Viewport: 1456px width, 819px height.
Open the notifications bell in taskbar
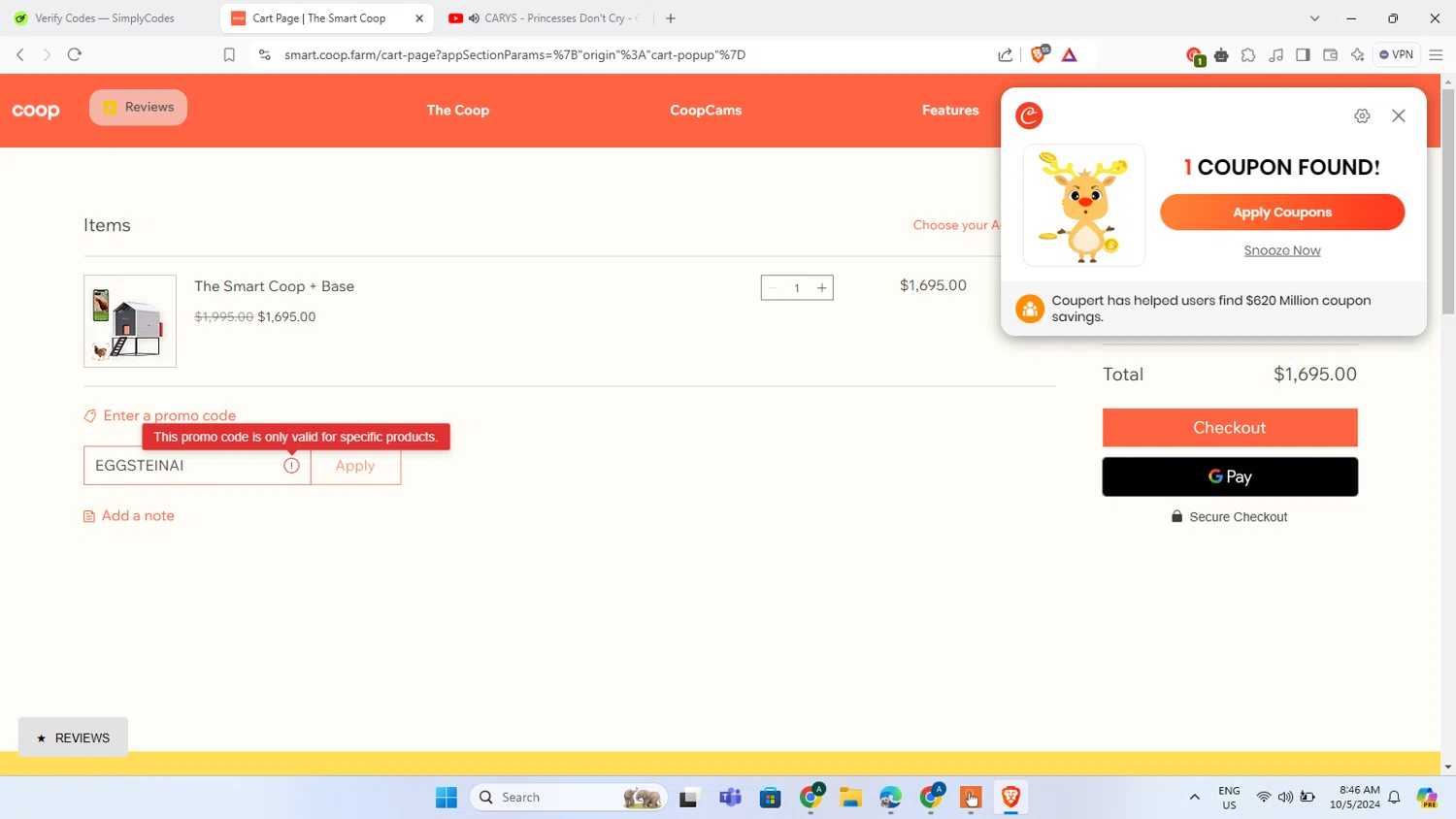1394,798
